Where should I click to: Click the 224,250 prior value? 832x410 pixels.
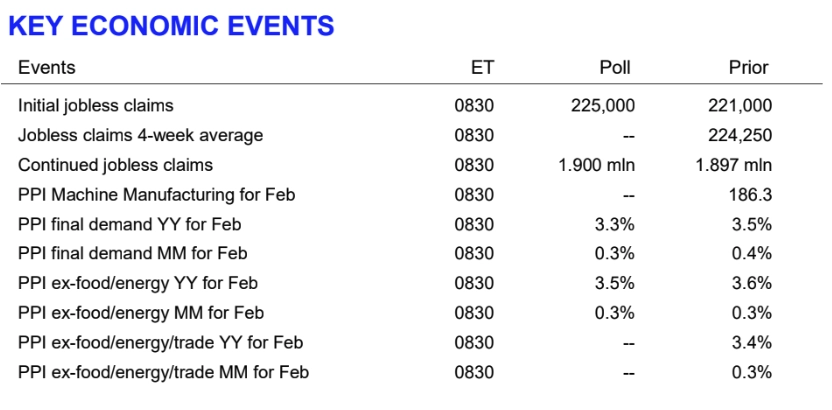coord(741,135)
